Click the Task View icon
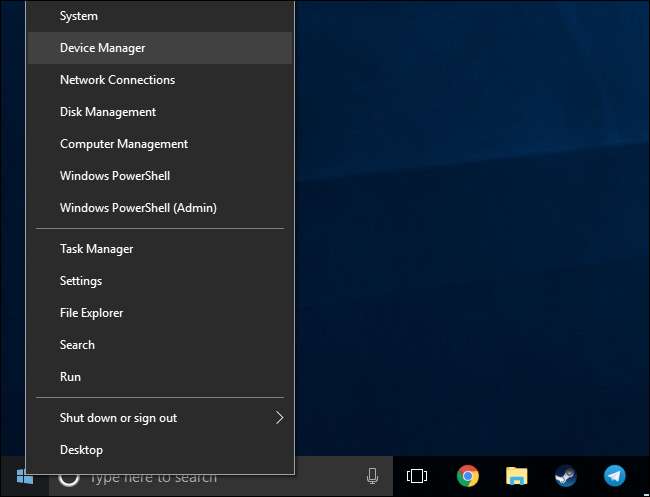650x497 pixels. [417, 477]
